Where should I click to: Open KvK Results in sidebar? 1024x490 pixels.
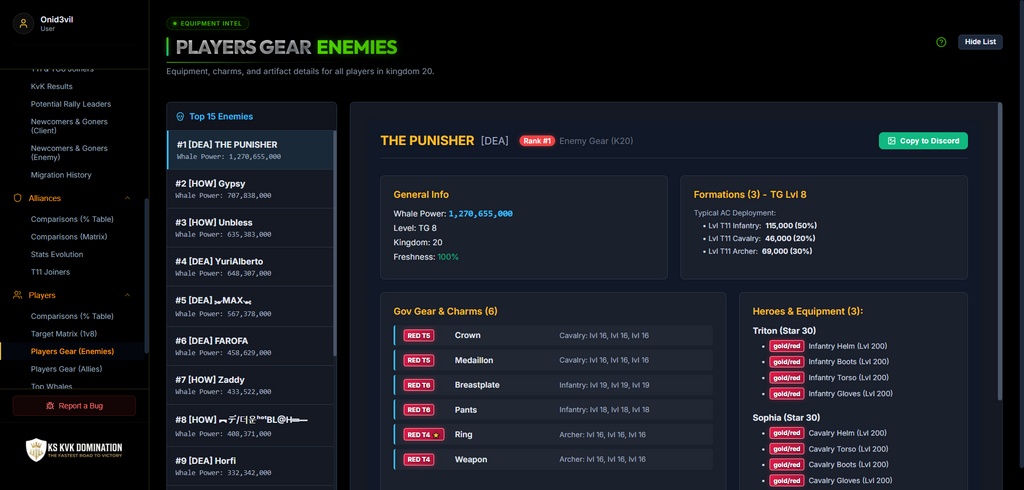[52, 86]
